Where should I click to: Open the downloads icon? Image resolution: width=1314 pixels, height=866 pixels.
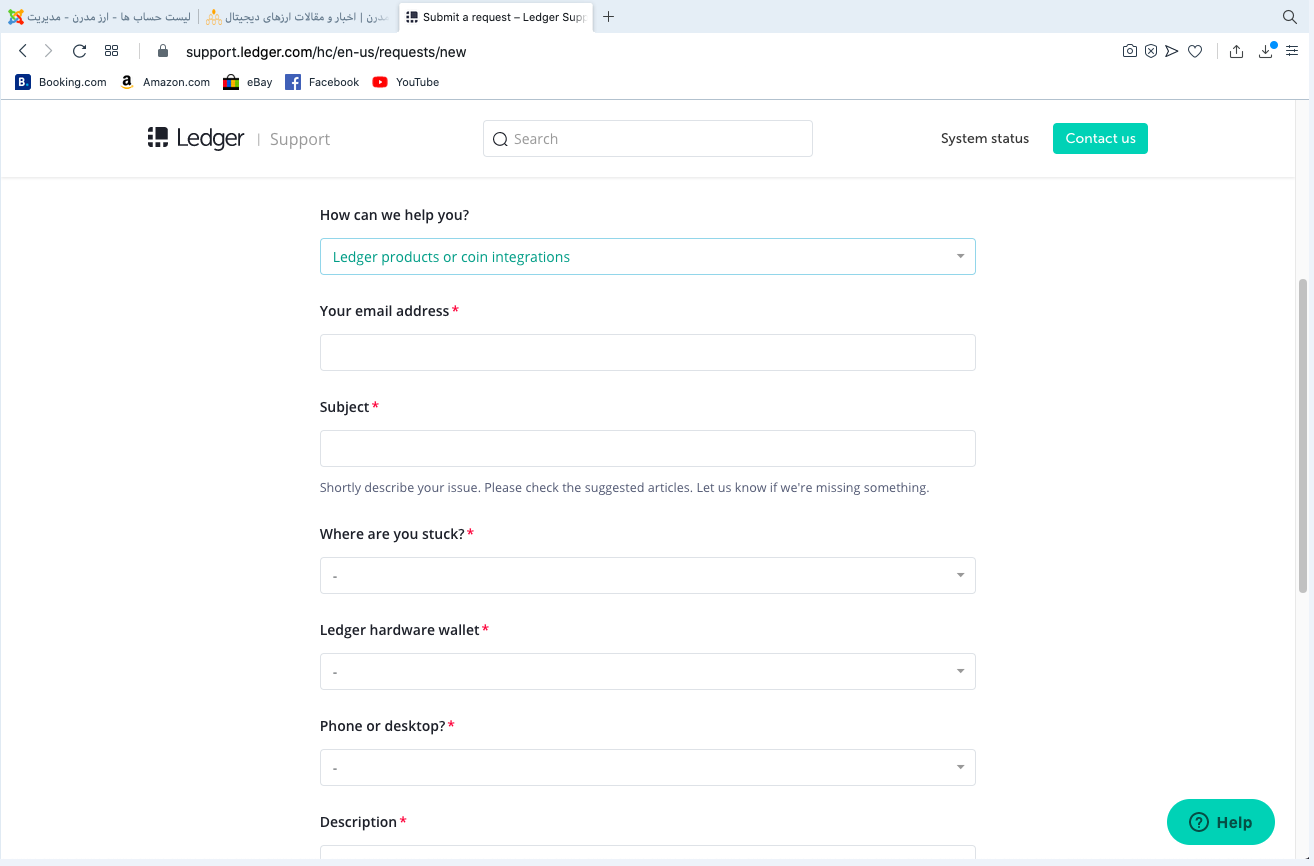click(x=1265, y=51)
